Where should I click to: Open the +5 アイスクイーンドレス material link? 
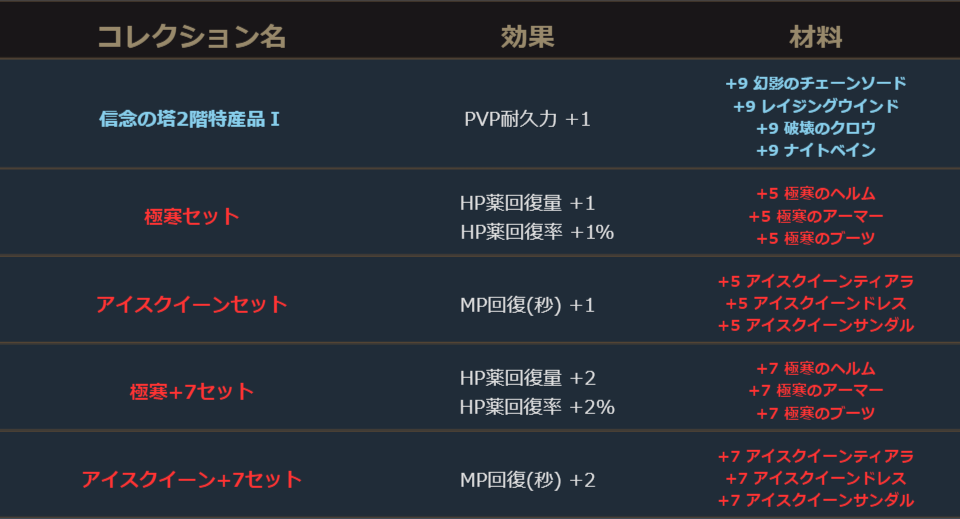815,303
